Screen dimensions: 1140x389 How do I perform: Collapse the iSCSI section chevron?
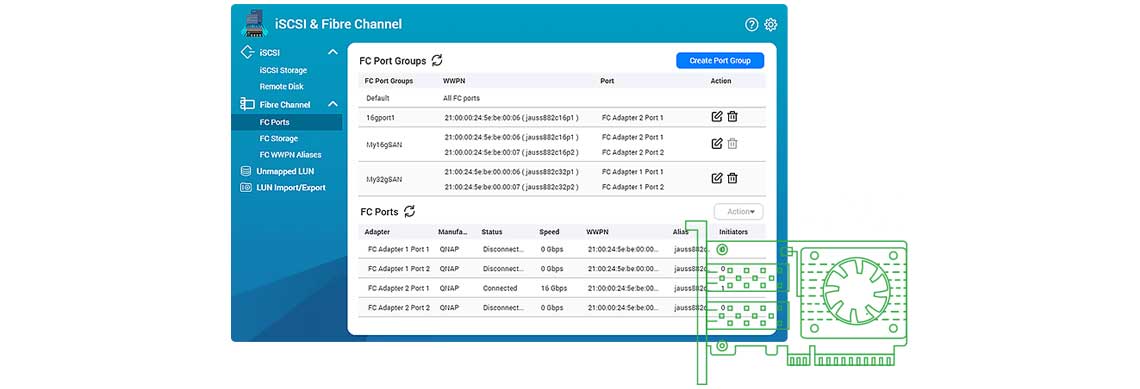click(332, 52)
